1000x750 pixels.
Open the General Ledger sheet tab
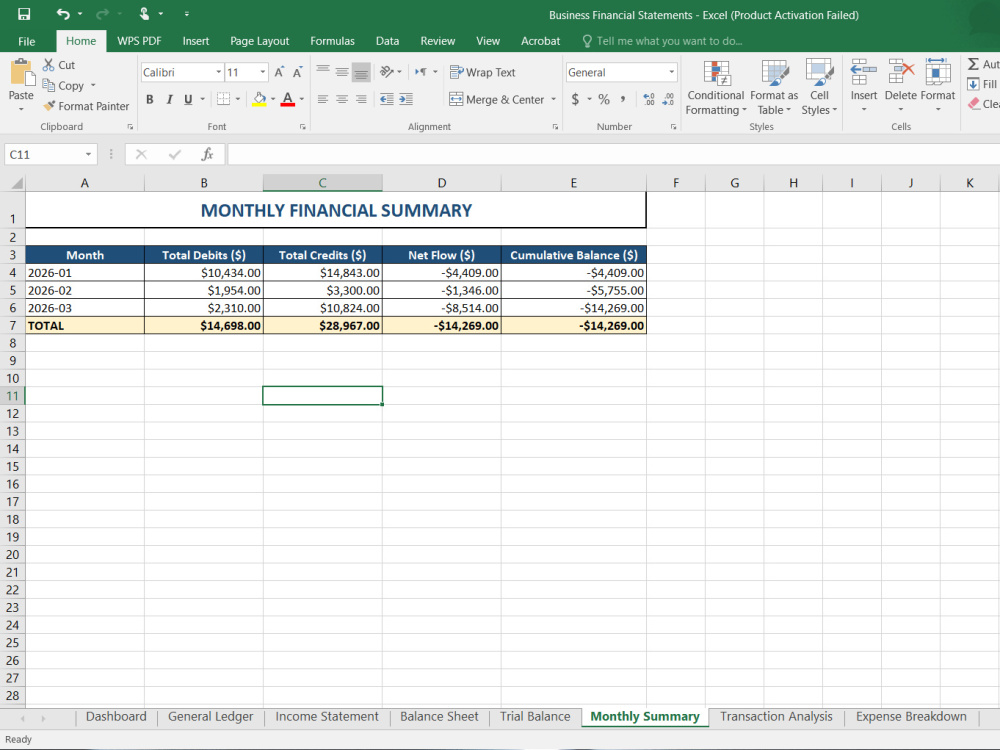pos(210,716)
